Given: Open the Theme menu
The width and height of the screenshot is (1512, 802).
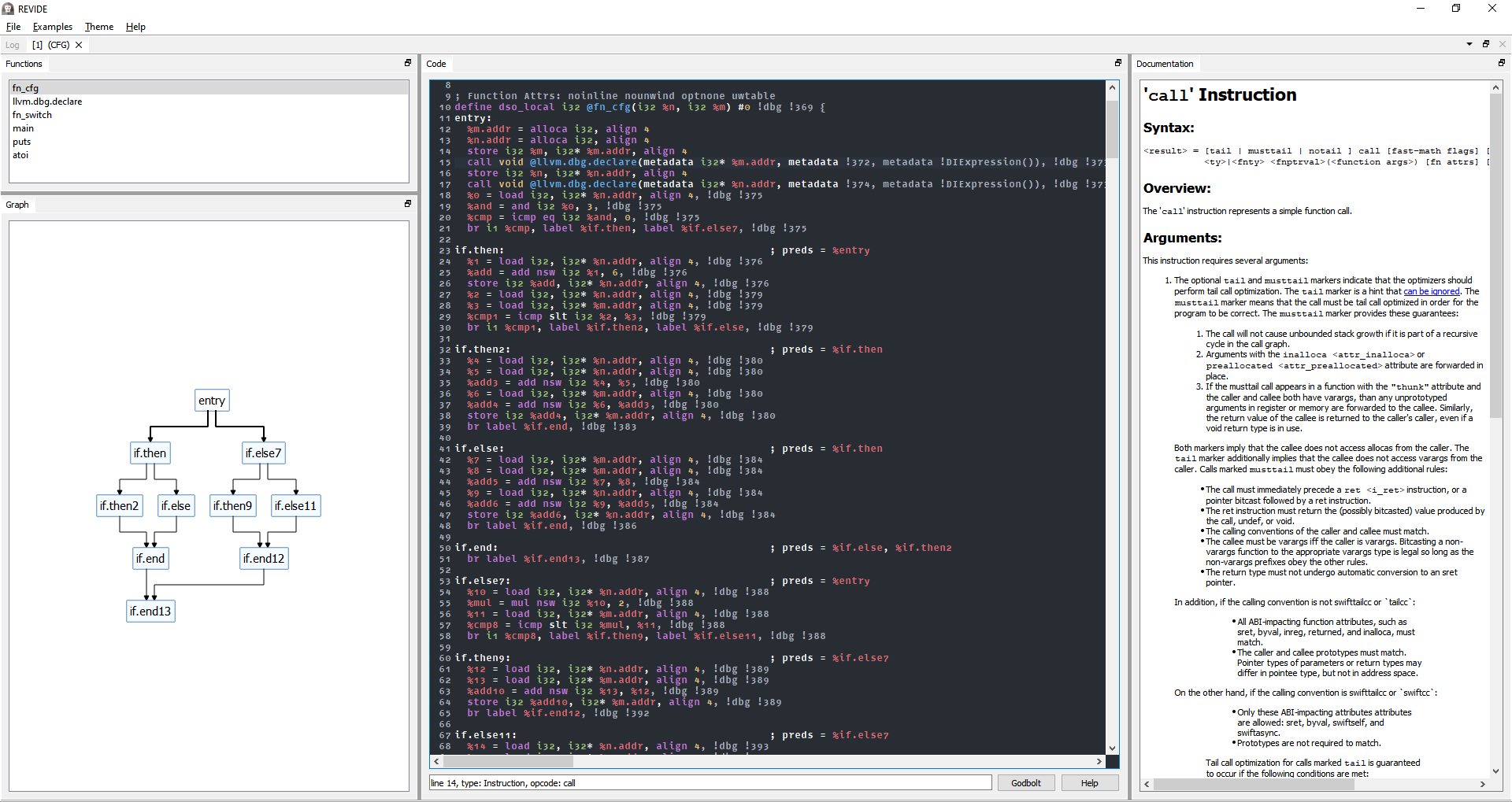Looking at the screenshot, I should [99, 27].
